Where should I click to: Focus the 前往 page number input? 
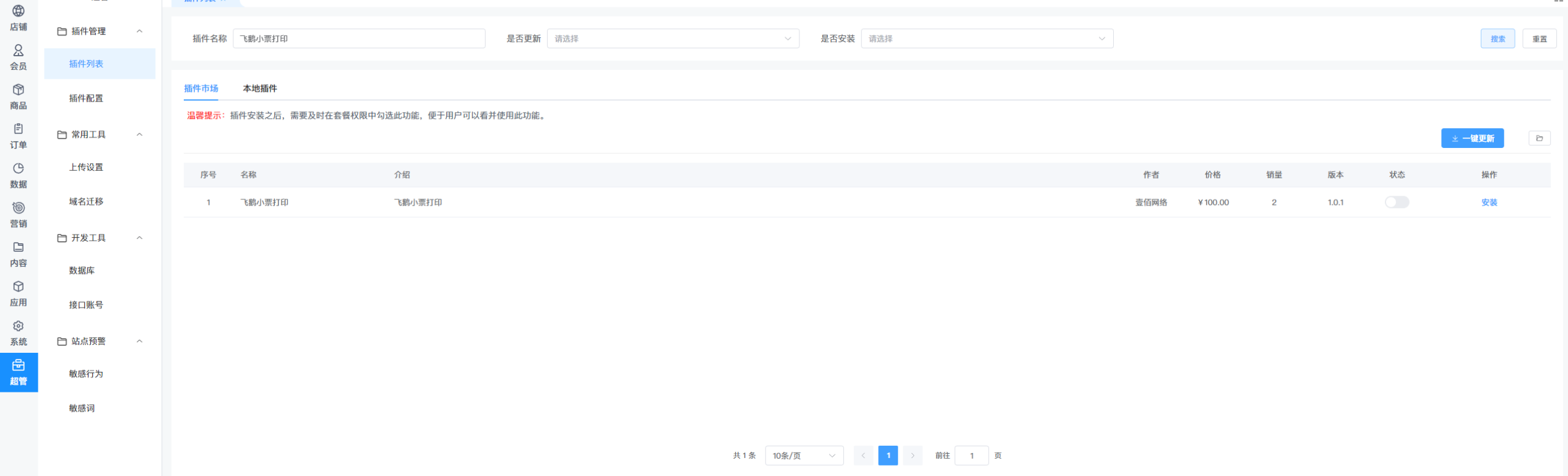pyautogui.click(x=971, y=456)
